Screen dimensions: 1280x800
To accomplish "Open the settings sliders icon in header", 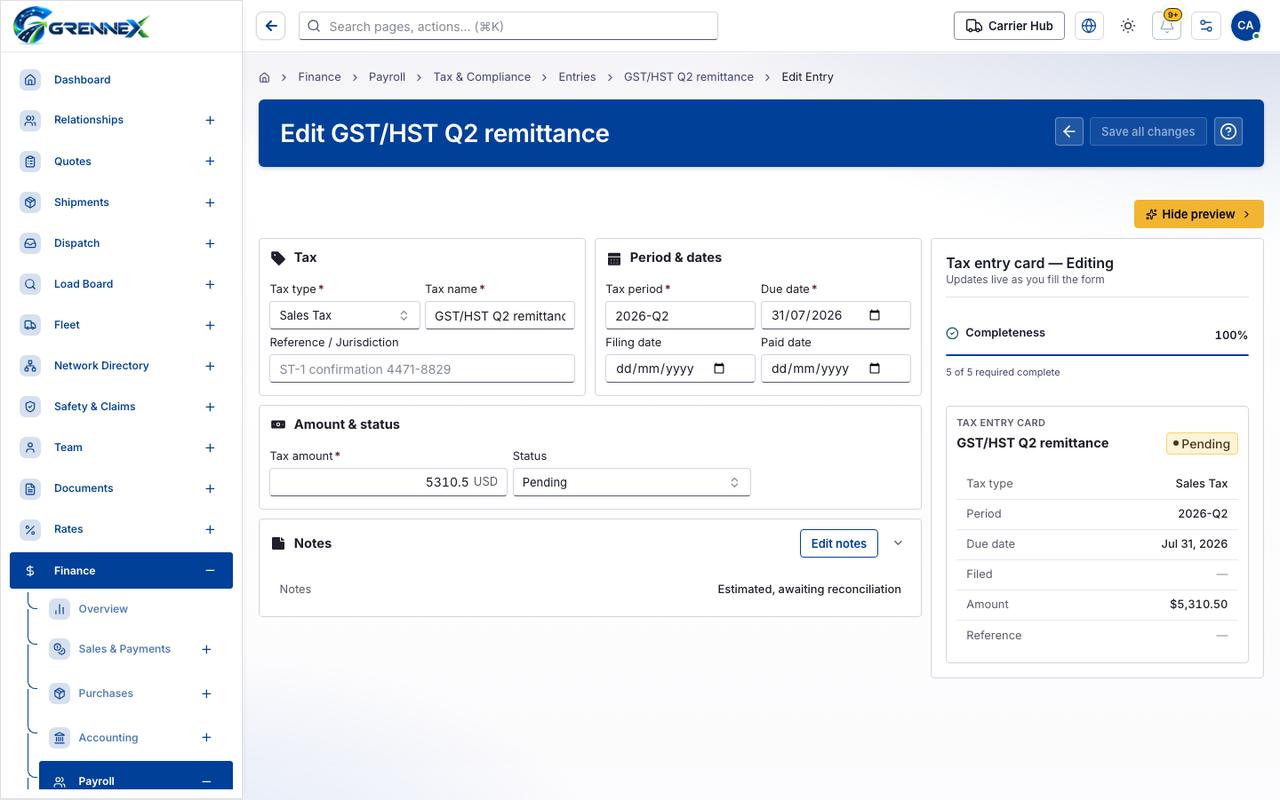I will point(1206,26).
